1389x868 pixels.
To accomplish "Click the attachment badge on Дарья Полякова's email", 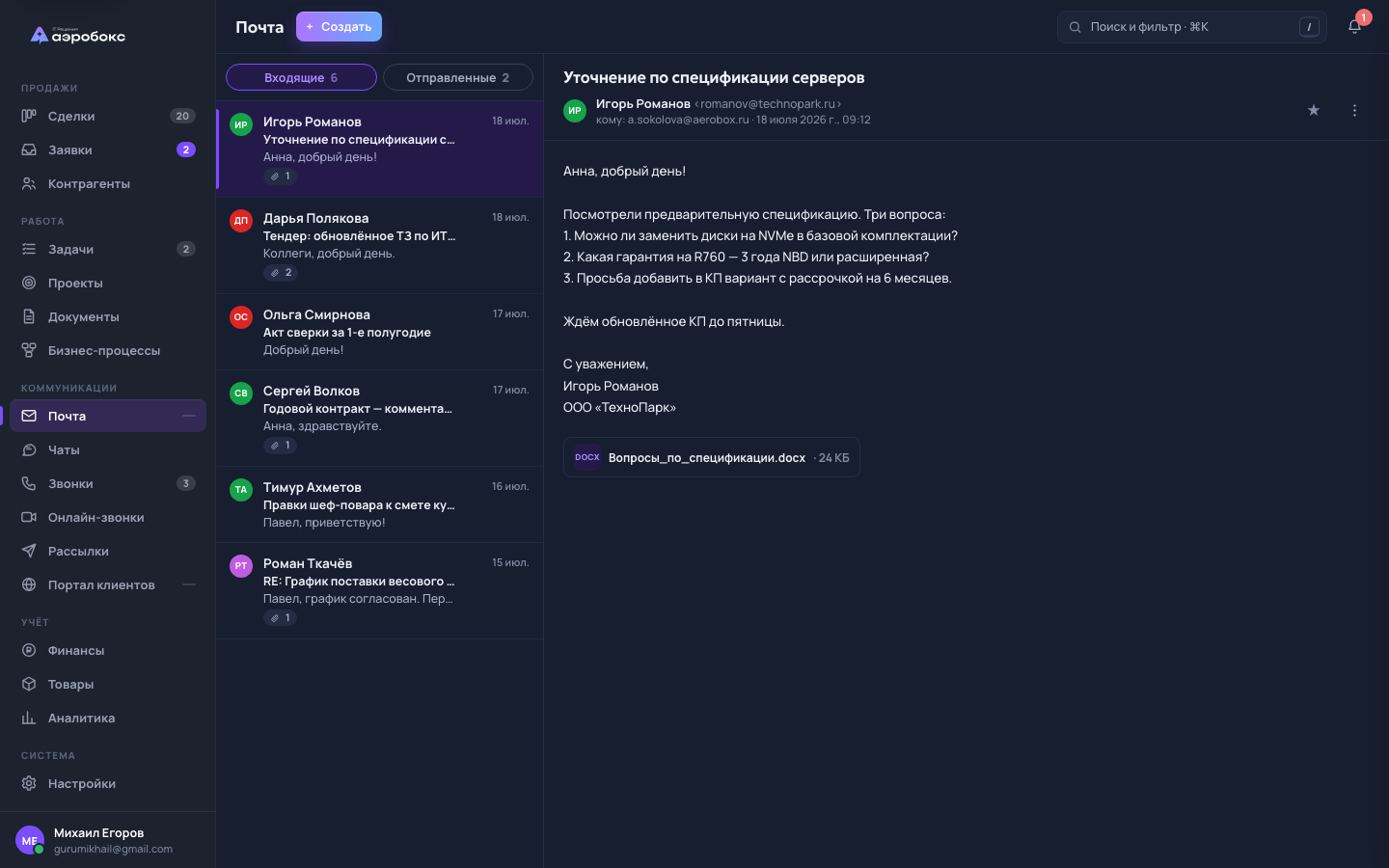I will coord(281,273).
